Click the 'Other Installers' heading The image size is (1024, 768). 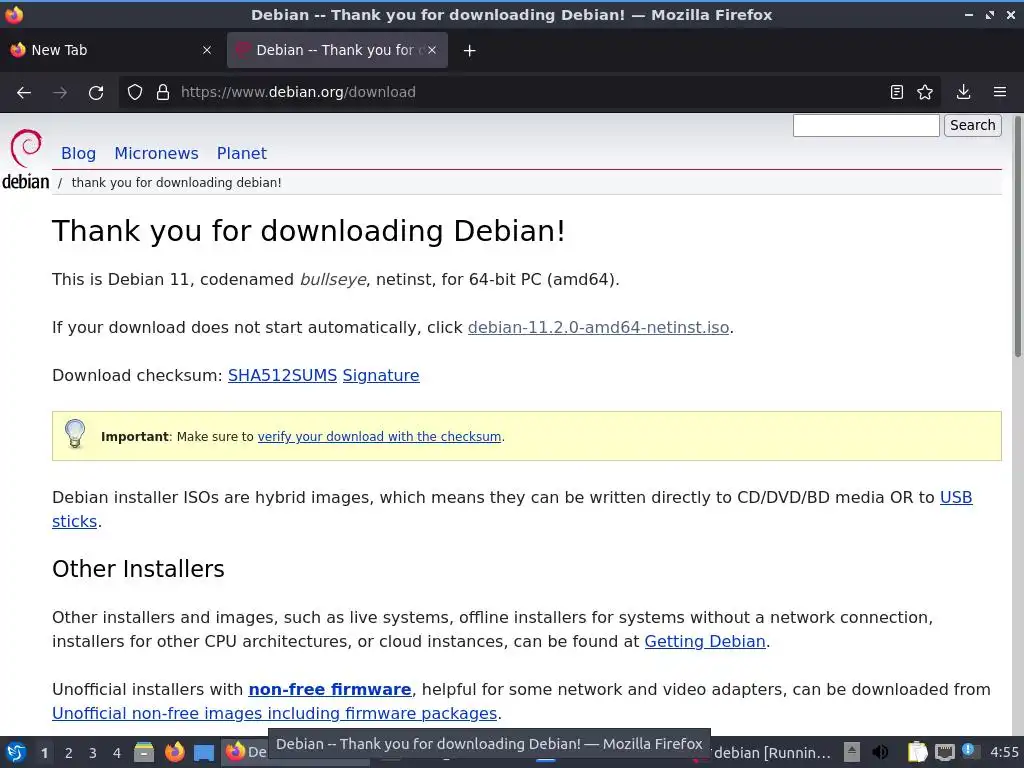click(x=138, y=569)
